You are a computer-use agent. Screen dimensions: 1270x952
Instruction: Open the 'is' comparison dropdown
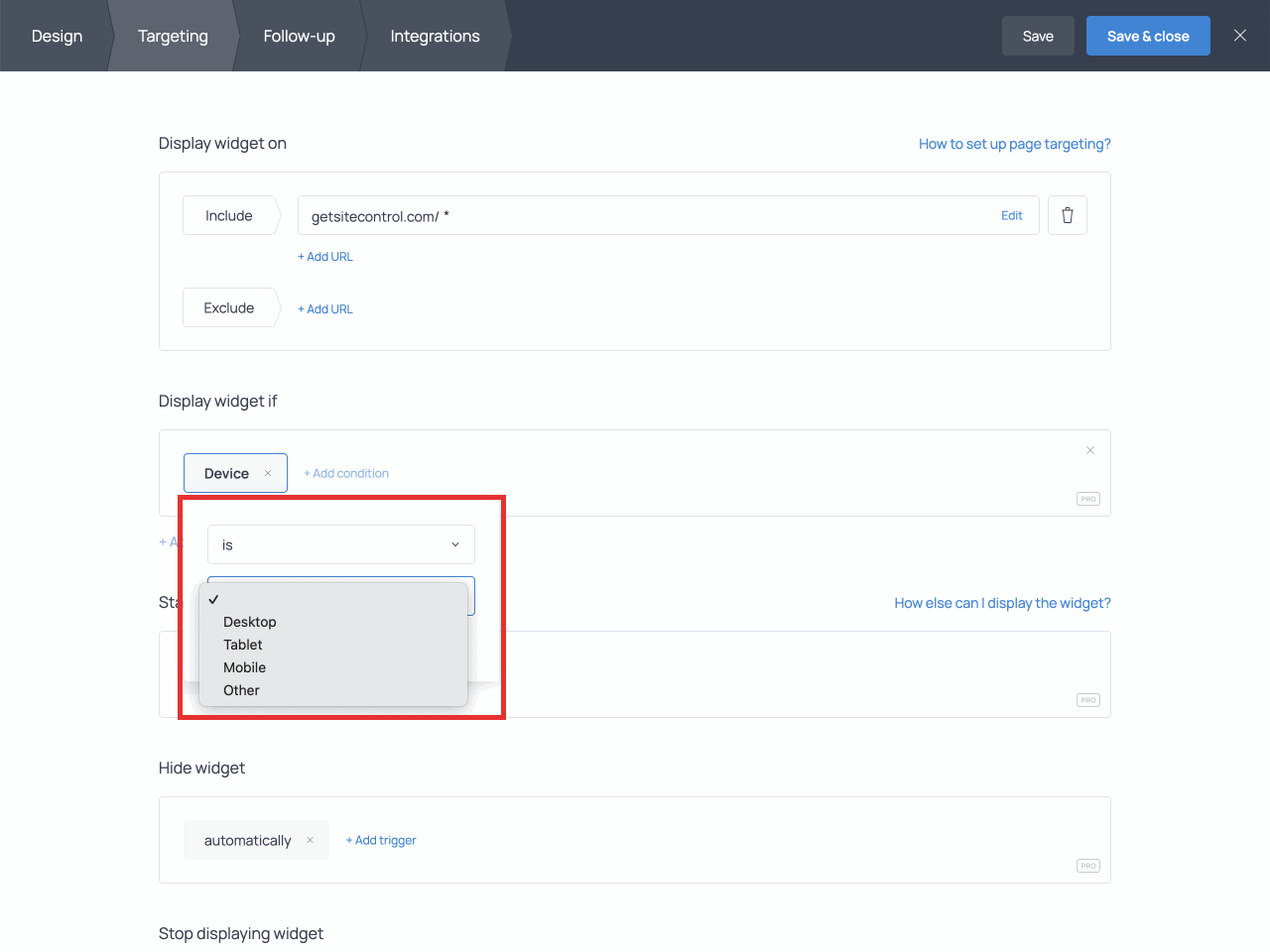point(340,544)
